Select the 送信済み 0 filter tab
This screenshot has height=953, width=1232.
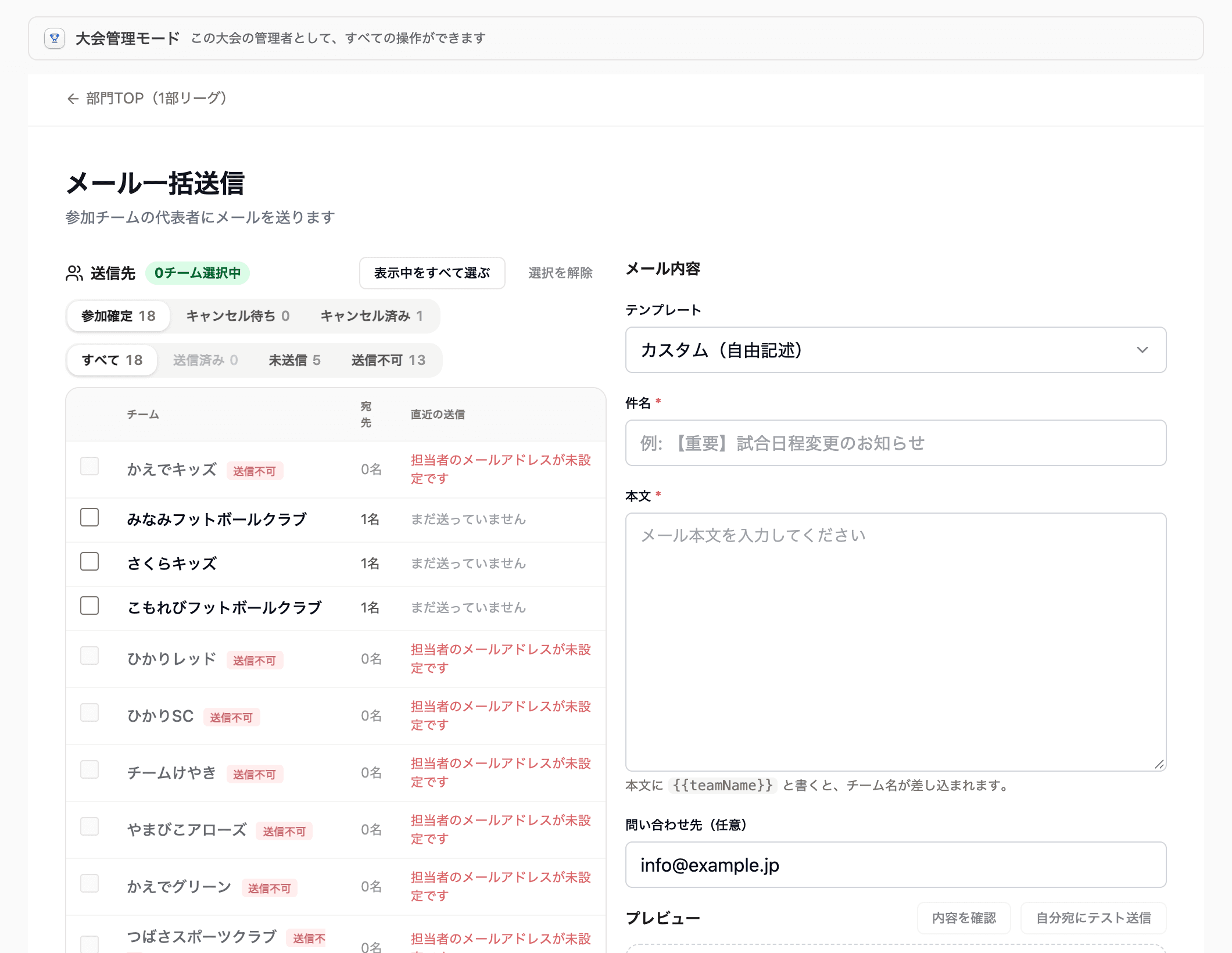click(x=206, y=360)
